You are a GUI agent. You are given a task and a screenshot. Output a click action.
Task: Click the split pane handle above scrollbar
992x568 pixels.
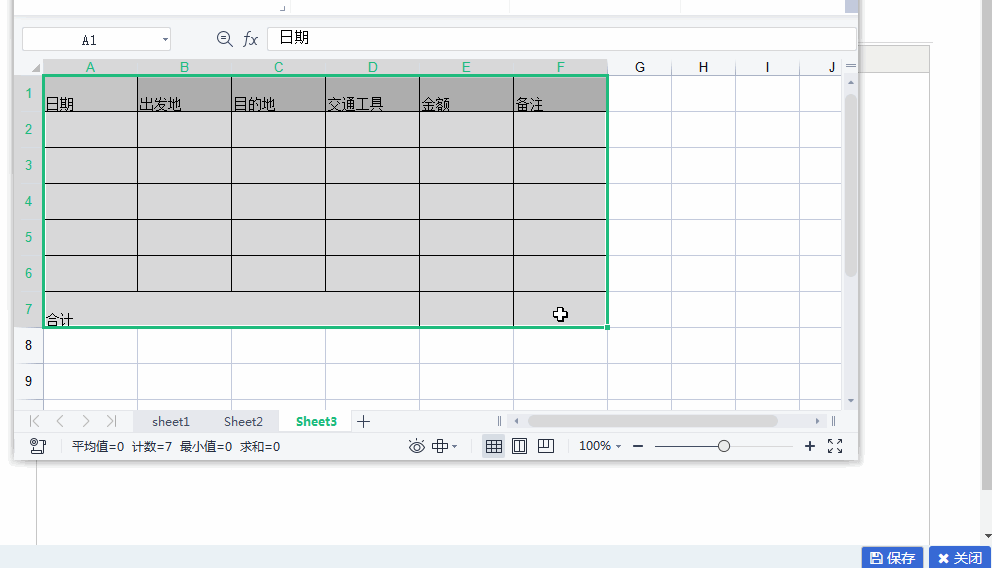tap(851, 66)
